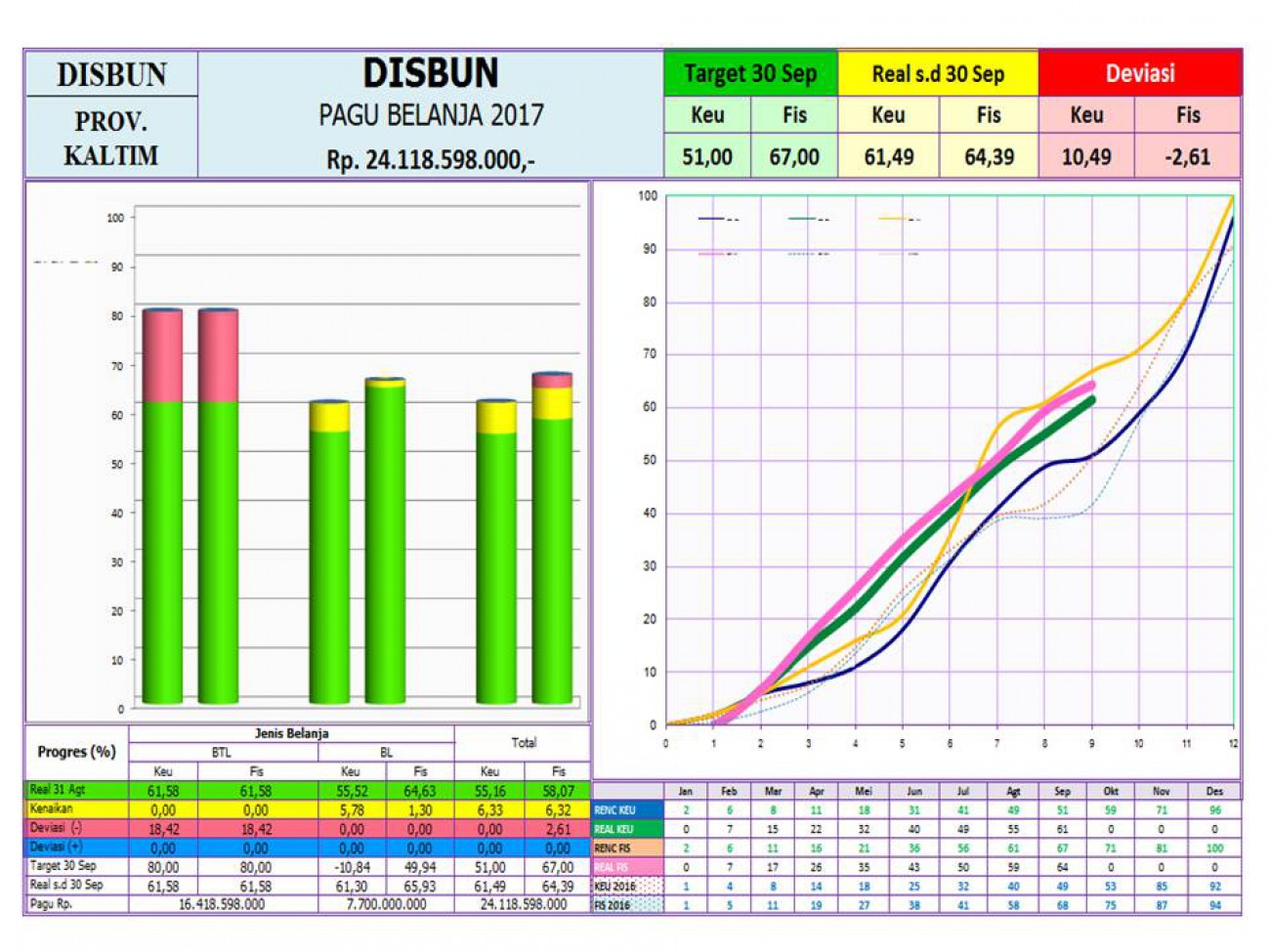Select the '55,52' cell in Real 31 Agt row

pyautogui.click(x=352, y=791)
